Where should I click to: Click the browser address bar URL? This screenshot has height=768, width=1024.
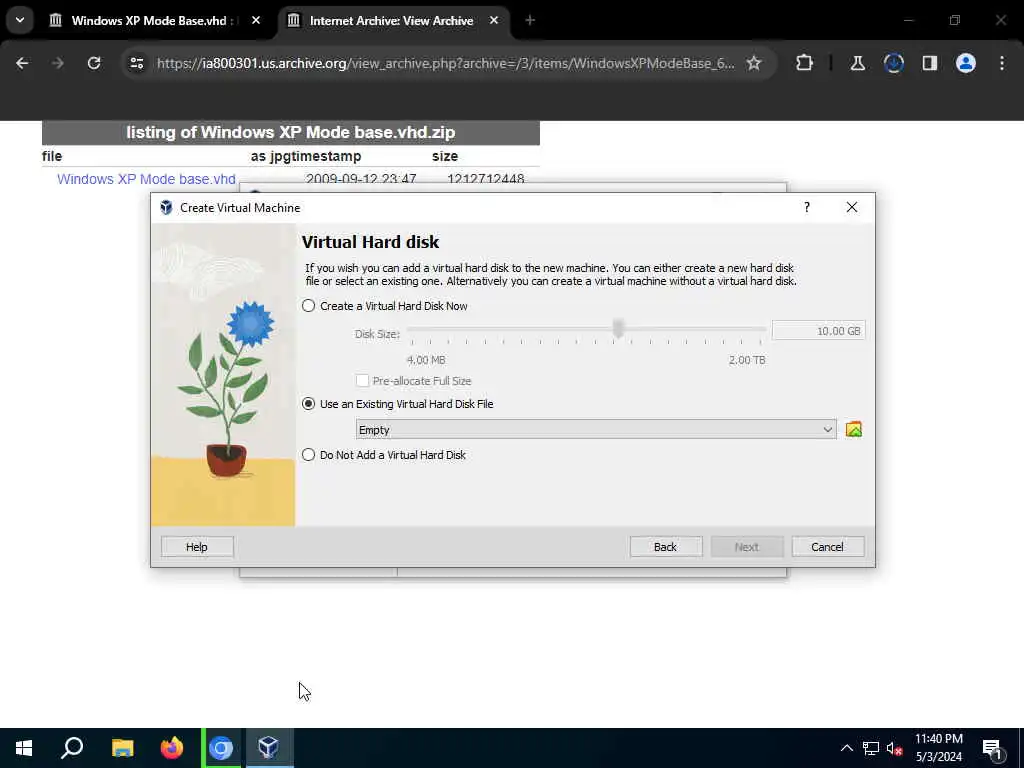(445, 63)
